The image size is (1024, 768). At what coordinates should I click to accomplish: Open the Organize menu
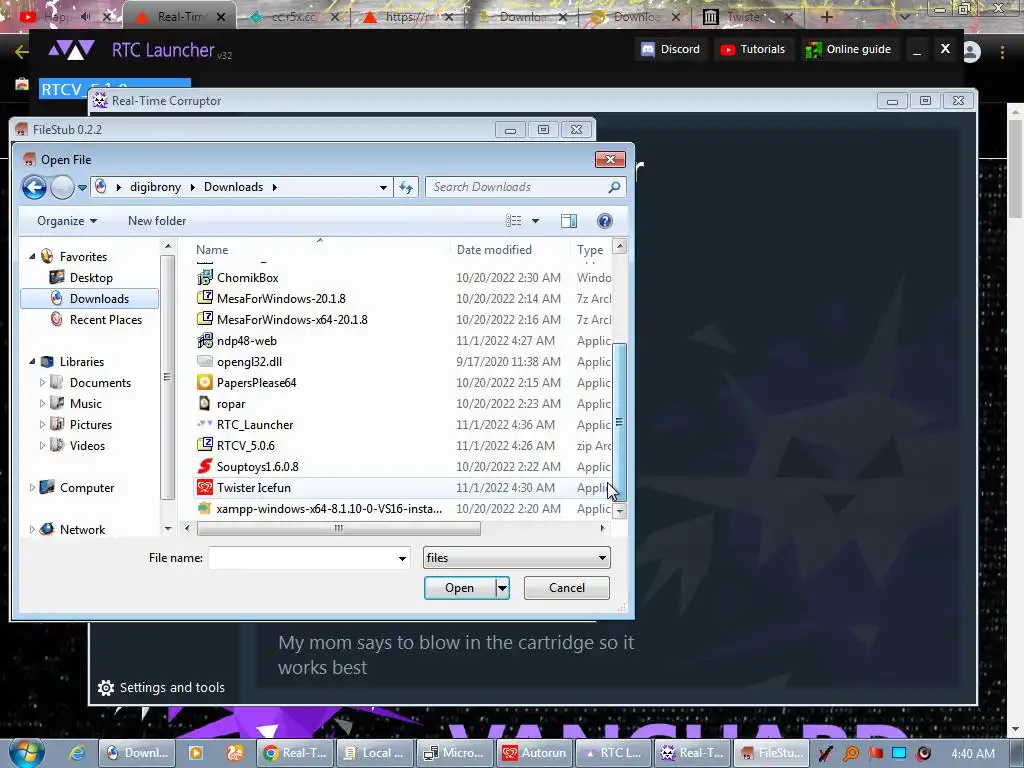pos(67,221)
